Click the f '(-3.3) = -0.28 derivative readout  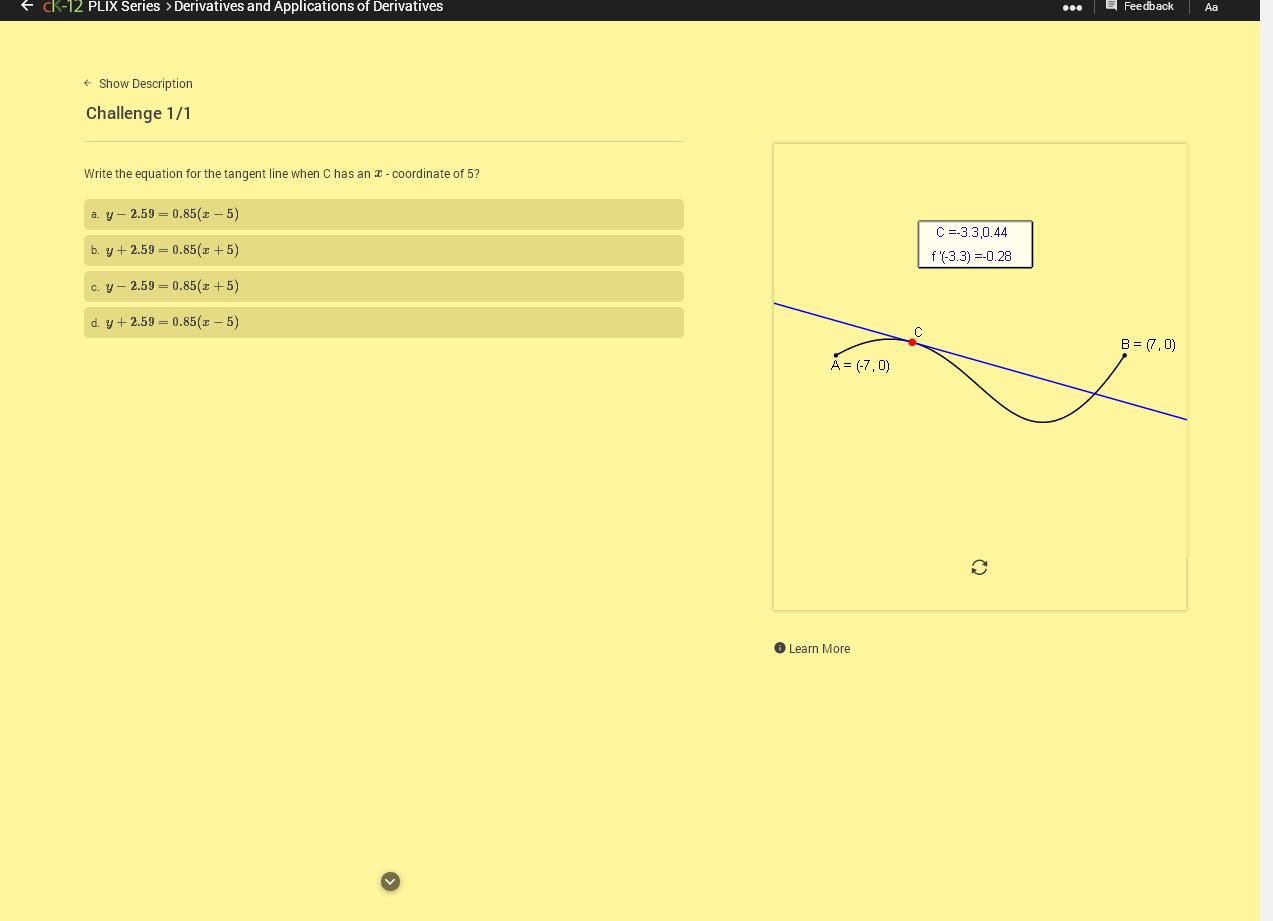972,256
